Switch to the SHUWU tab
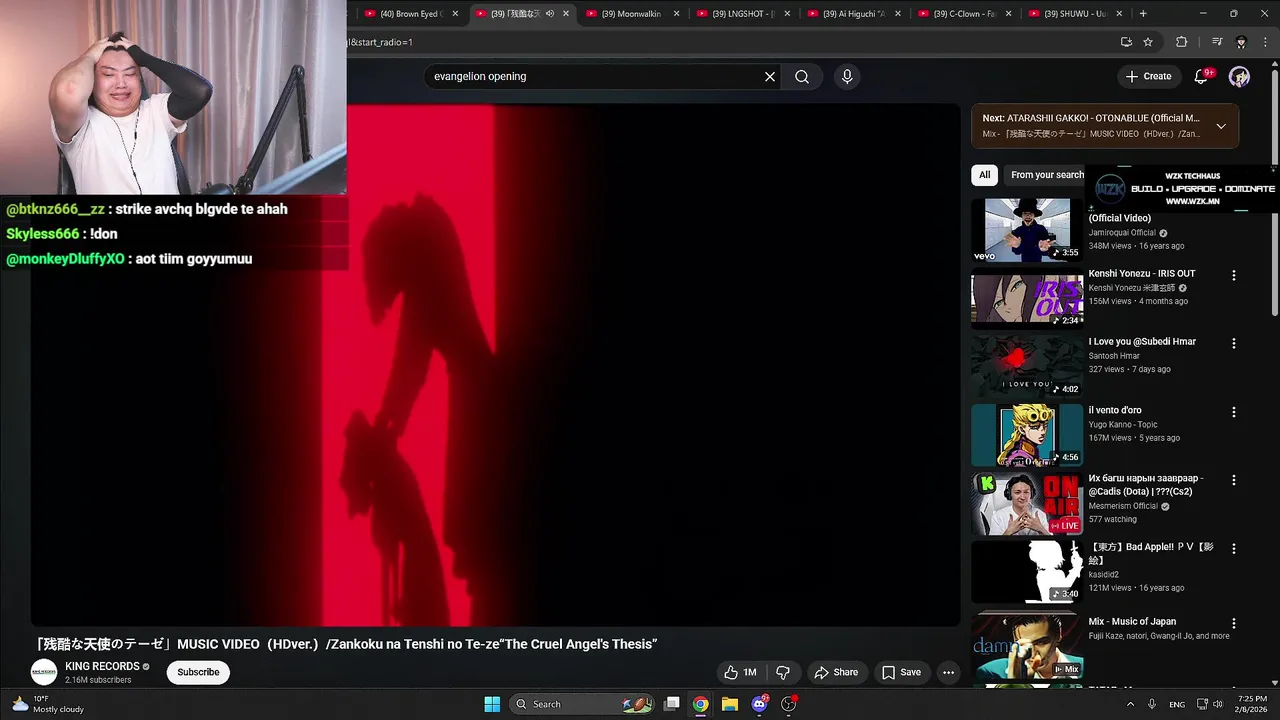 1074,14
